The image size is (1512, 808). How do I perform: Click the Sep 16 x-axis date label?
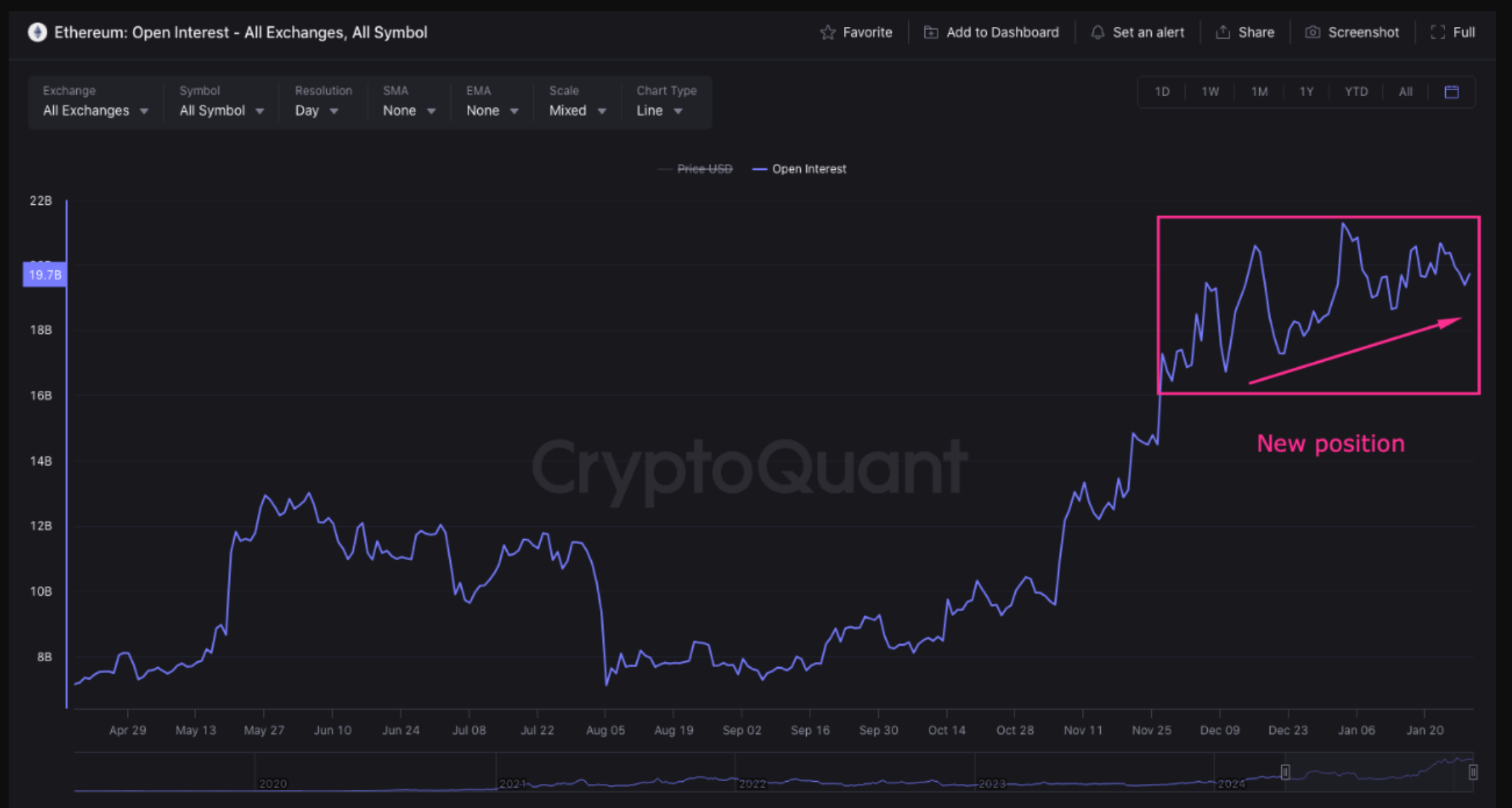point(810,730)
